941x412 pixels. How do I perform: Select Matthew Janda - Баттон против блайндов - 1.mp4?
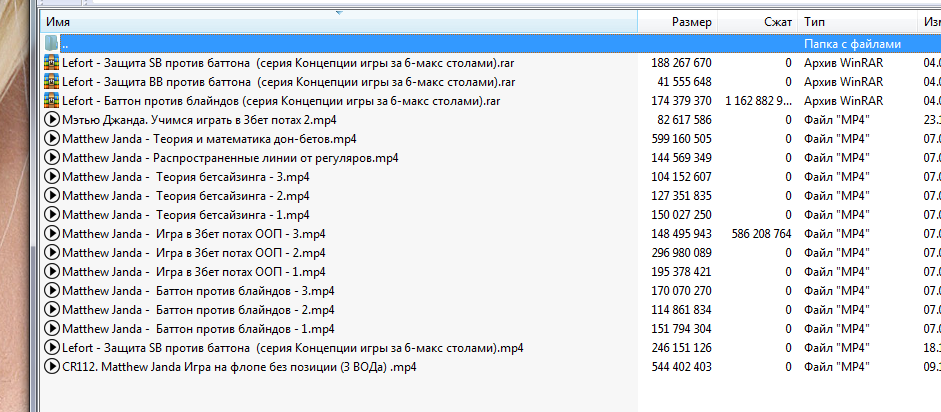[x=198, y=329]
